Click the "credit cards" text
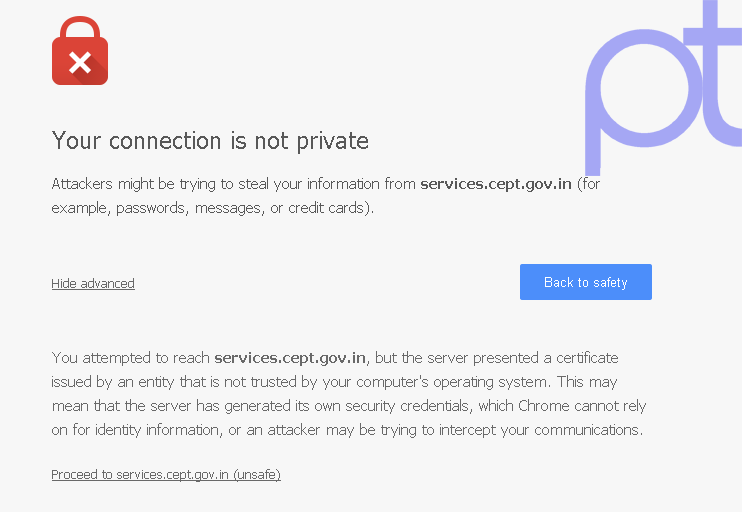Image resolution: width=742 pixels, height=512 pixels. pyautogui.click(x=328, y=209)
